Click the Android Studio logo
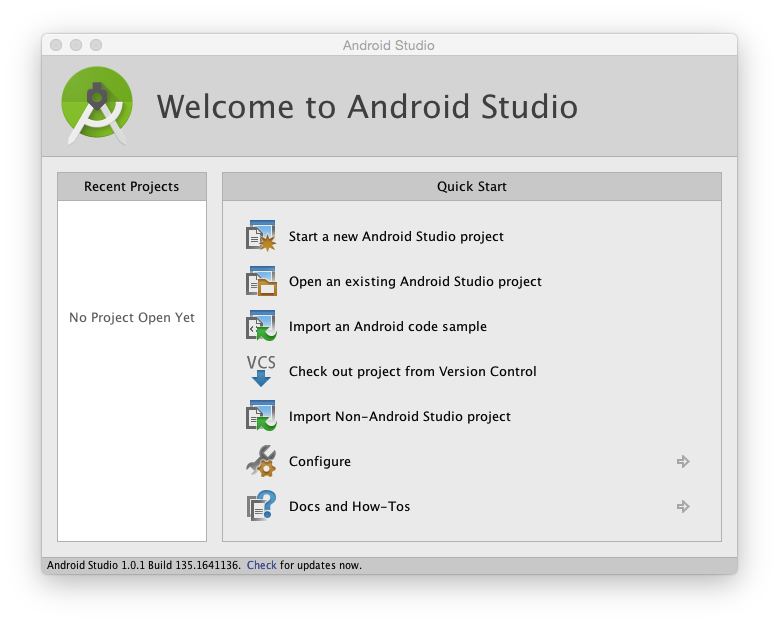This screenshot has height=624, width=779. coord(97,106)
